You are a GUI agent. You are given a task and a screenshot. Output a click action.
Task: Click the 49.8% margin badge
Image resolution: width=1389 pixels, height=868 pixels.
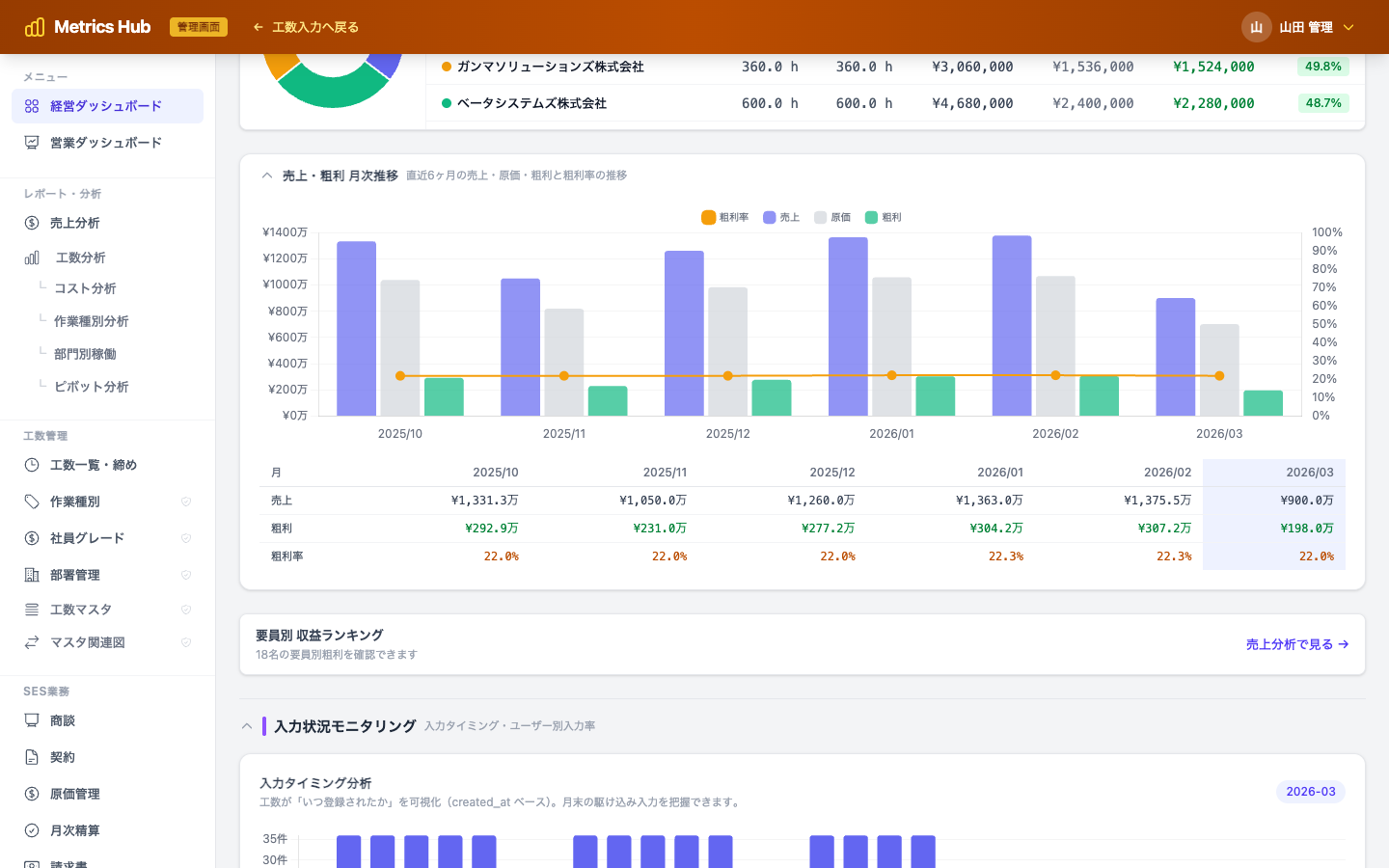(x=1323, y=67)
